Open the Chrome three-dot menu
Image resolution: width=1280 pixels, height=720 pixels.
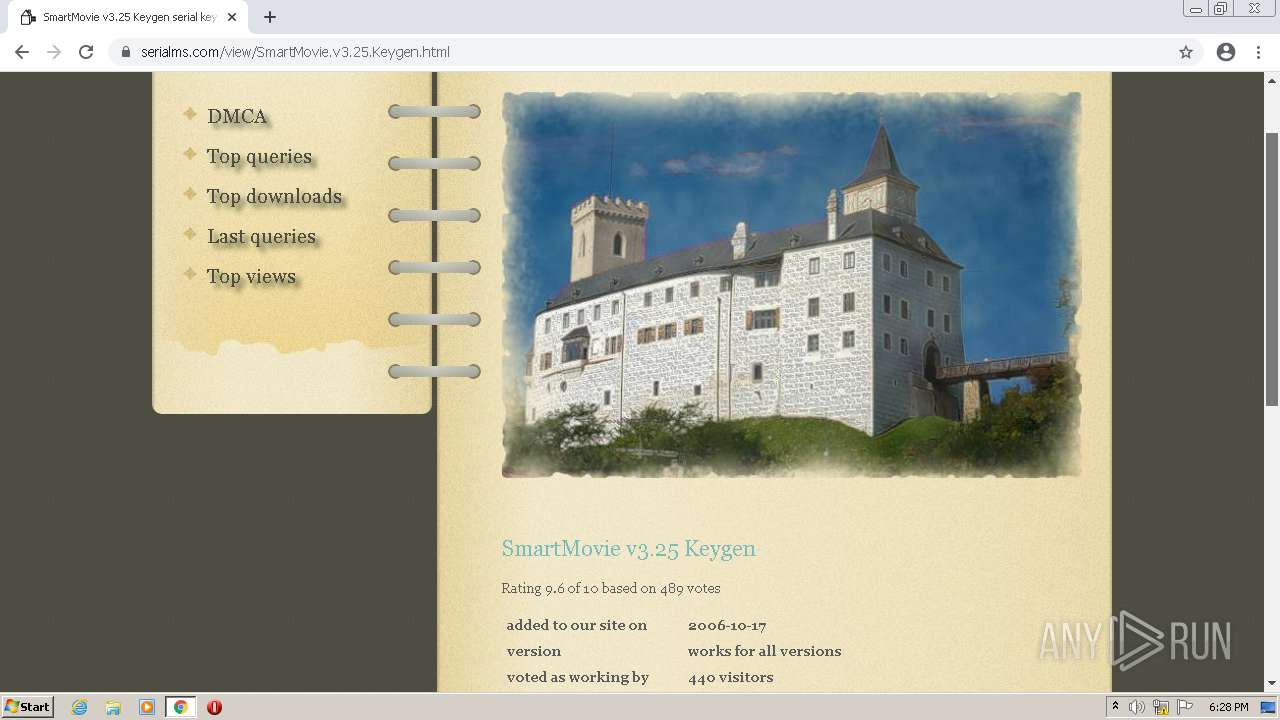point(1258,52)
